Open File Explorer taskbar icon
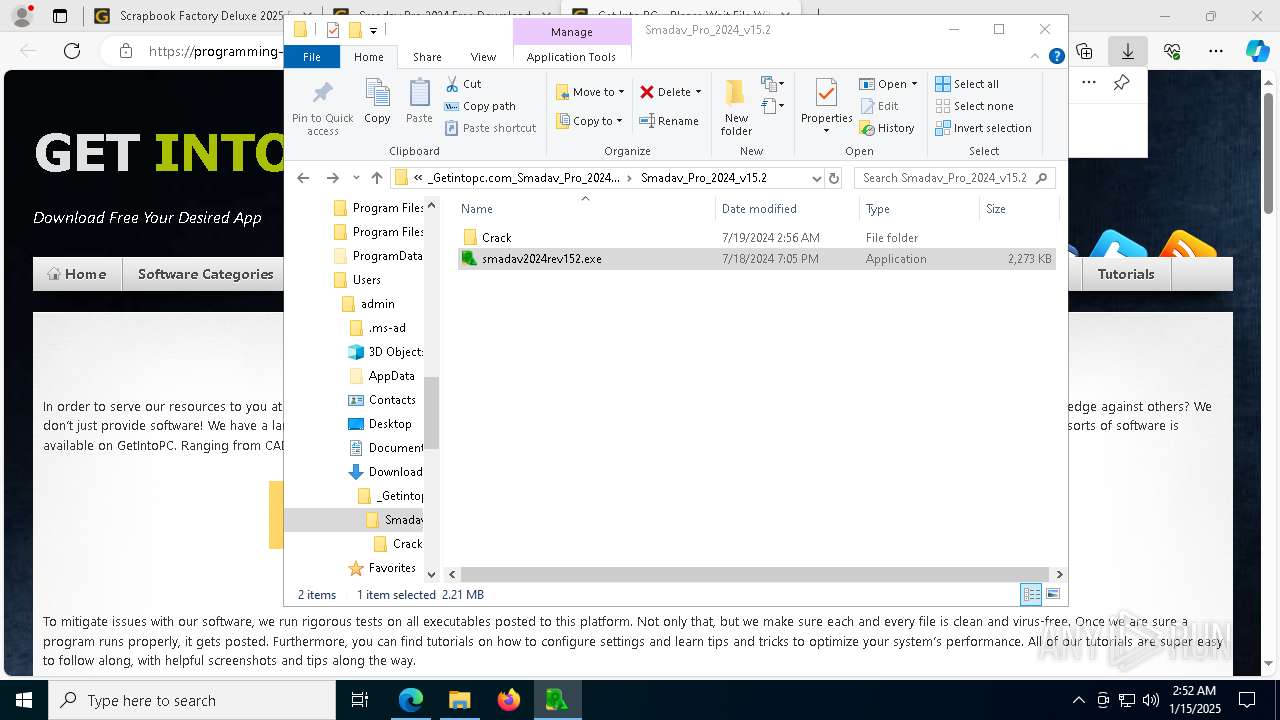 [x=459, y=700]
